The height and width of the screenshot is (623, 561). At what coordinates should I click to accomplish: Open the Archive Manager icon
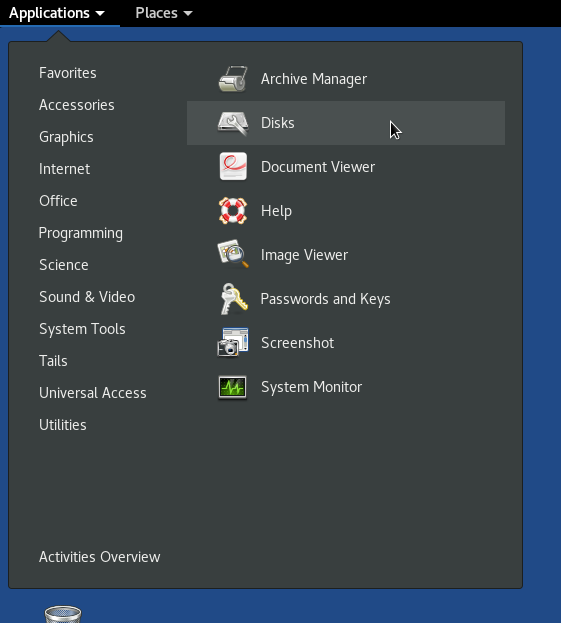[233, 79]
